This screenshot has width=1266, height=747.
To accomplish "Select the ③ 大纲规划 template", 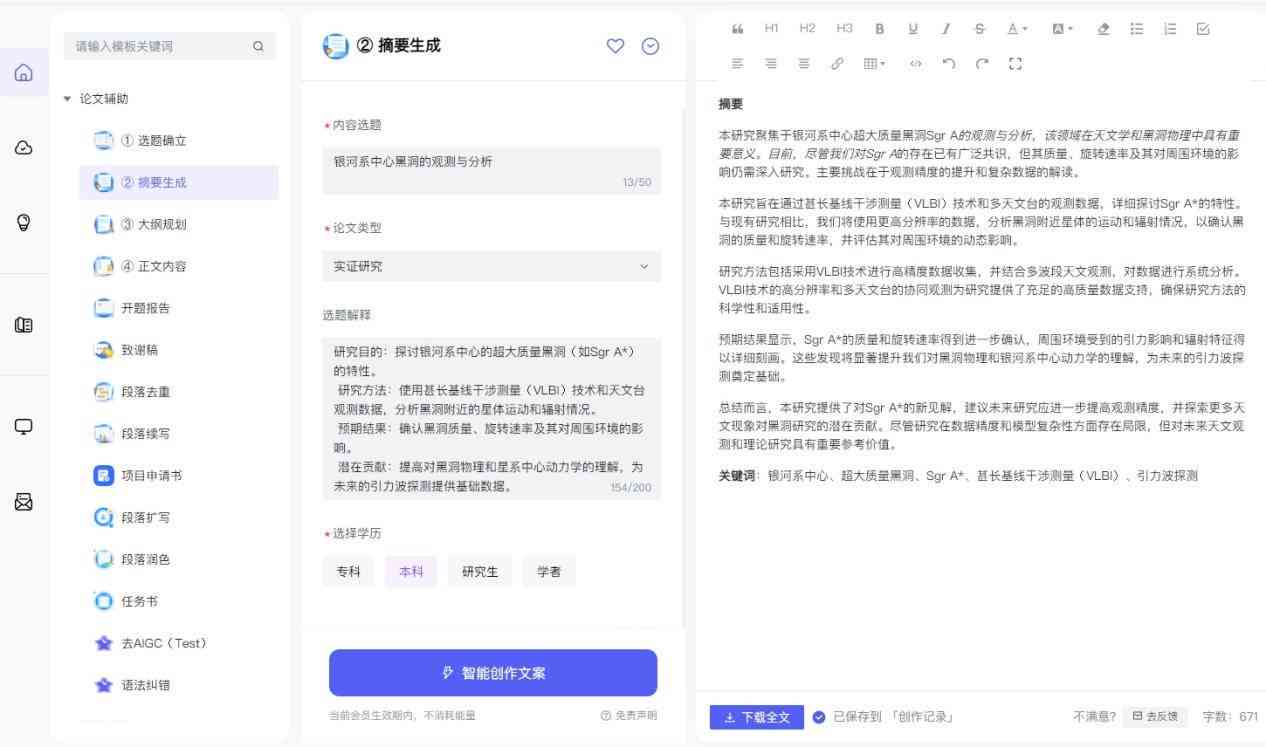I will pos(179,225).
